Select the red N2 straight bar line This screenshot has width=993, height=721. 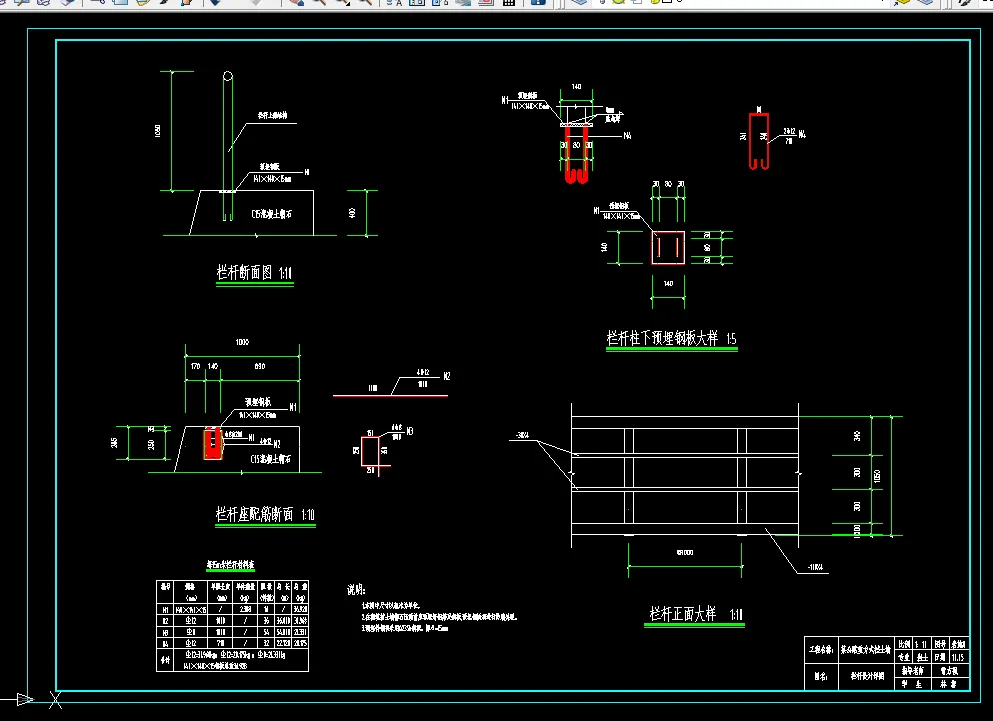click(x=390, y=395)
